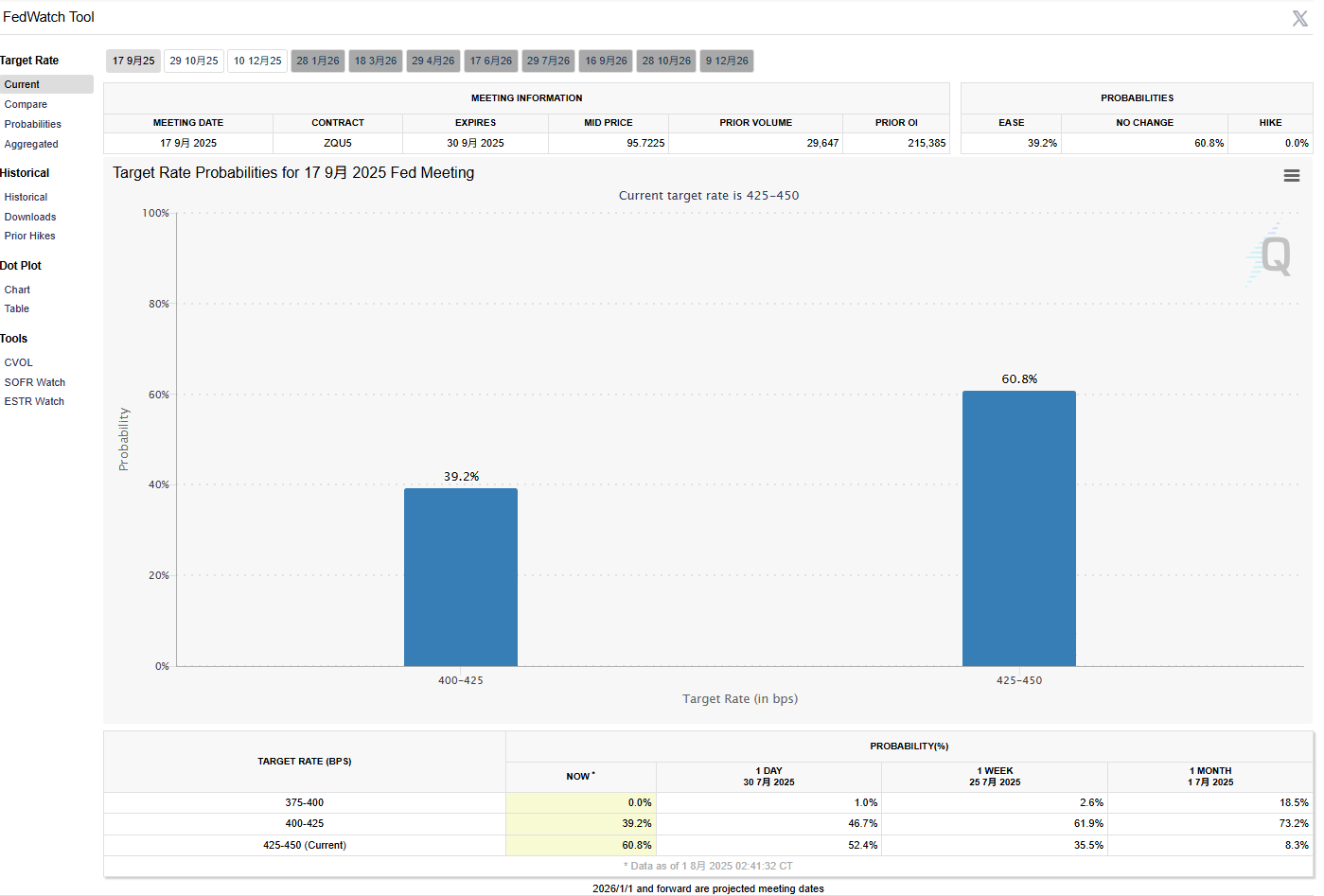View the Prior Hikes page
The height and width of the screenshot is (896, 1324).
pyautogui.click(x=29, y=236)
